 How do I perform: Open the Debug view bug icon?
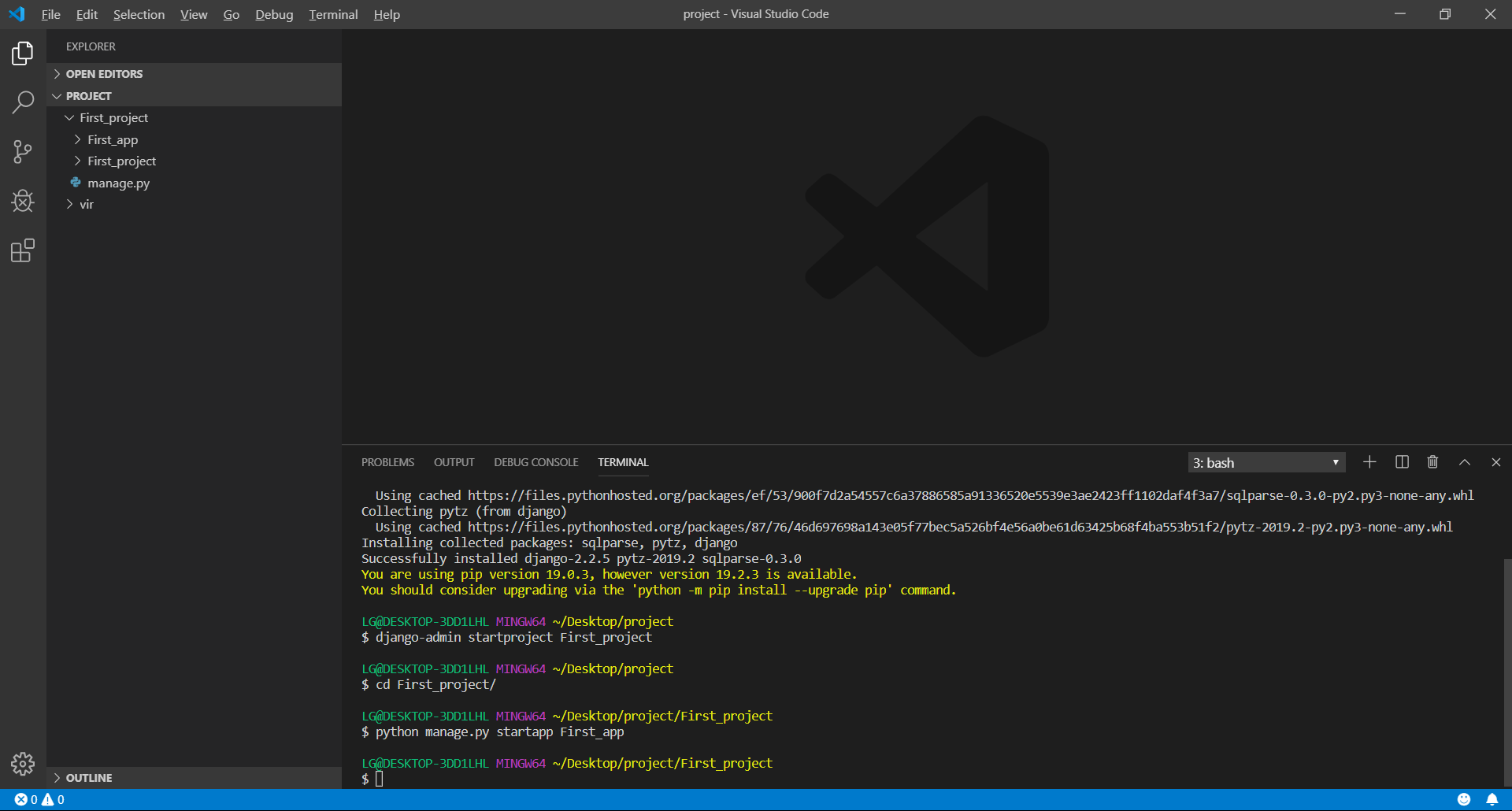[23, 201]
